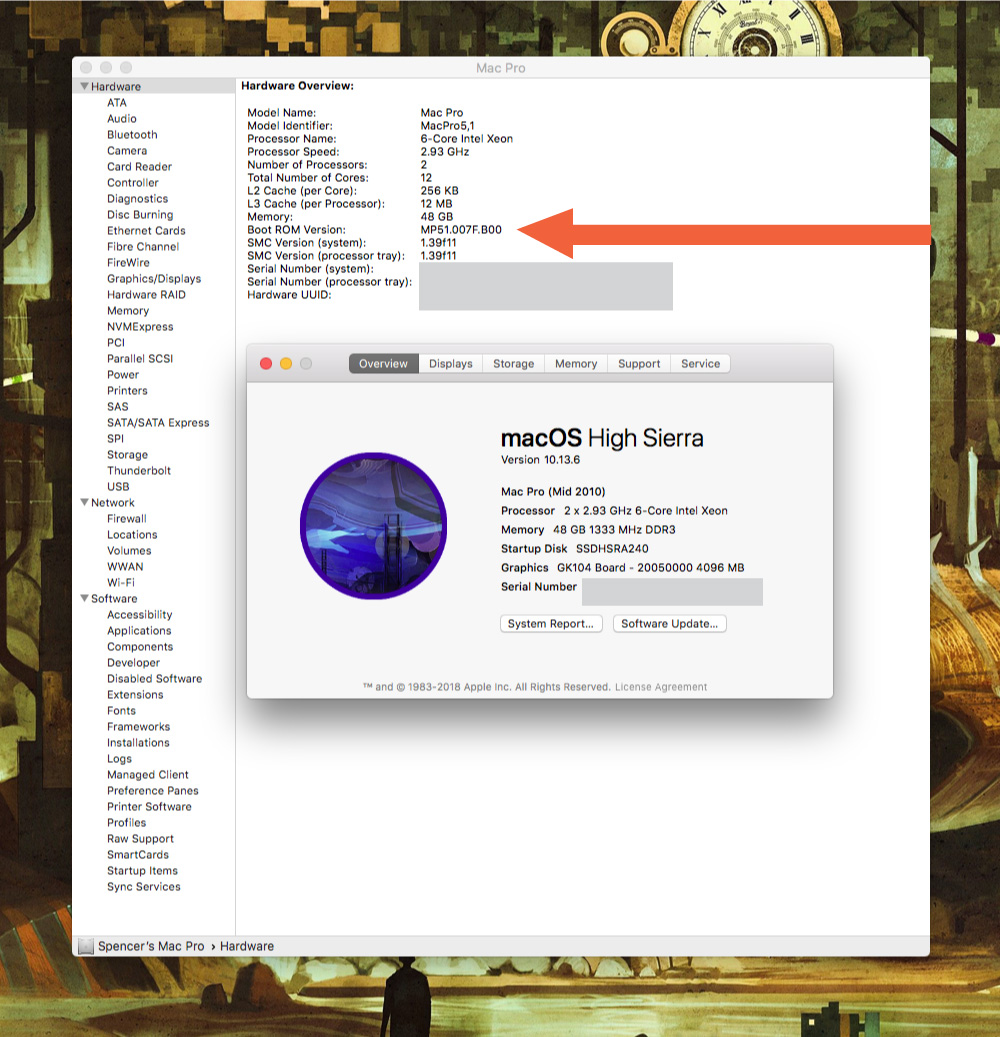Image resolution: width=1000 pixels, height=1037 pixels.
Task: Click the Boot ROM Version value MP51.007F.B00
Action: [461, 229]
